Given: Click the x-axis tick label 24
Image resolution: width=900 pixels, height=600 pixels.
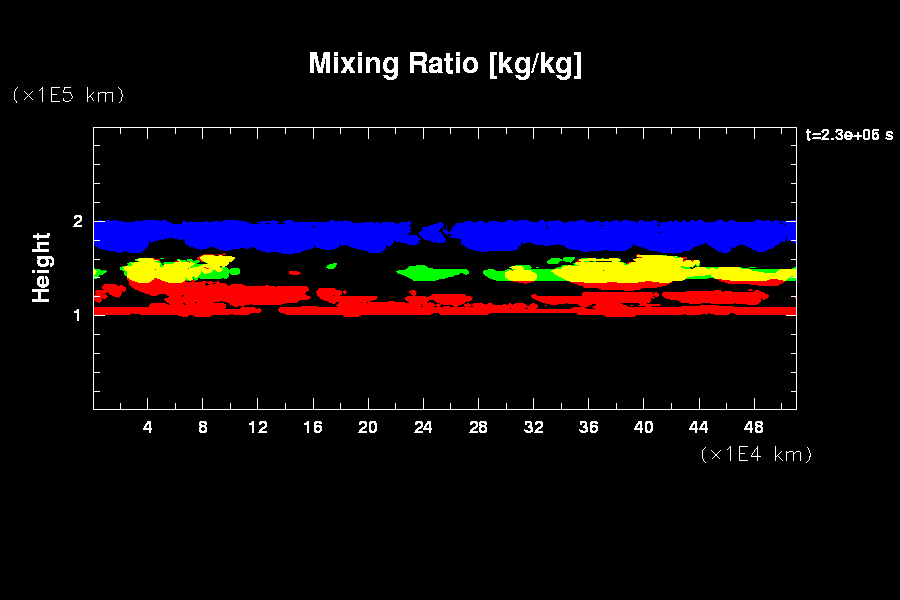Looking at the screenshot, I should click(x=423, y=427).
